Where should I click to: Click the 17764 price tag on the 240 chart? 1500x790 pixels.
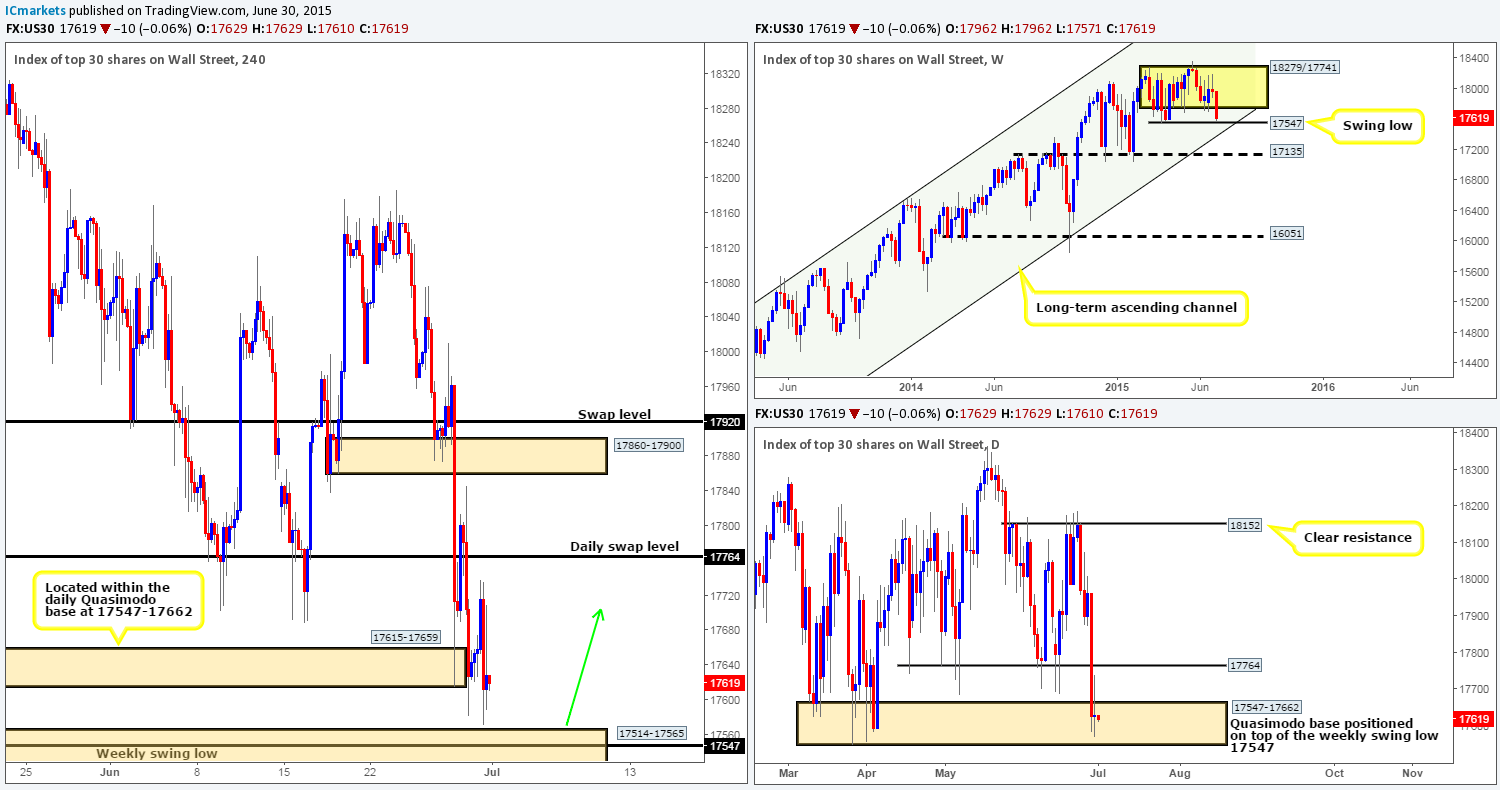point(726,556)
